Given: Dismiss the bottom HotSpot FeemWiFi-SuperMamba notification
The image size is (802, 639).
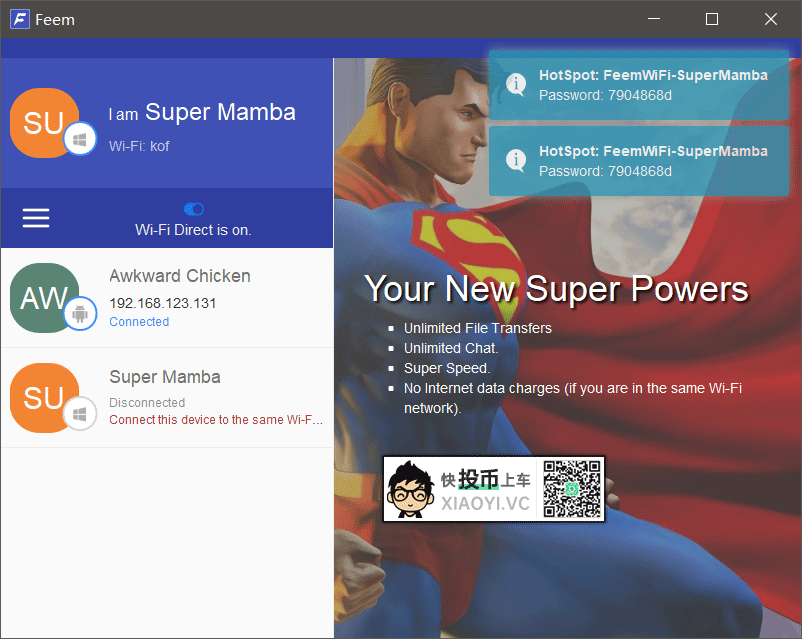Looking at the screenshot, I should click(x=638, y=161).
